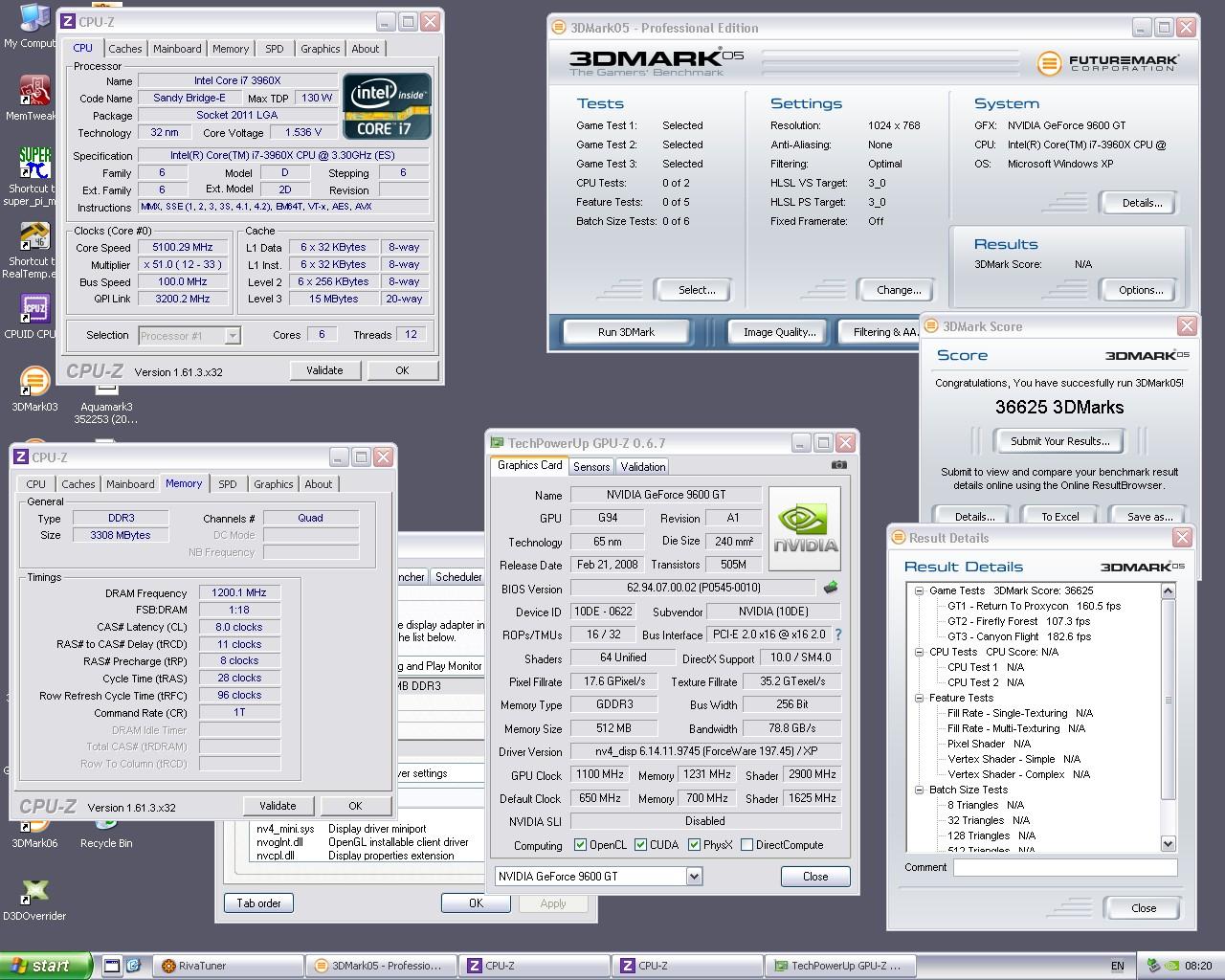Click the Run 3DMark button
Screen dimensions: 1225x980
tap(626, 332)
